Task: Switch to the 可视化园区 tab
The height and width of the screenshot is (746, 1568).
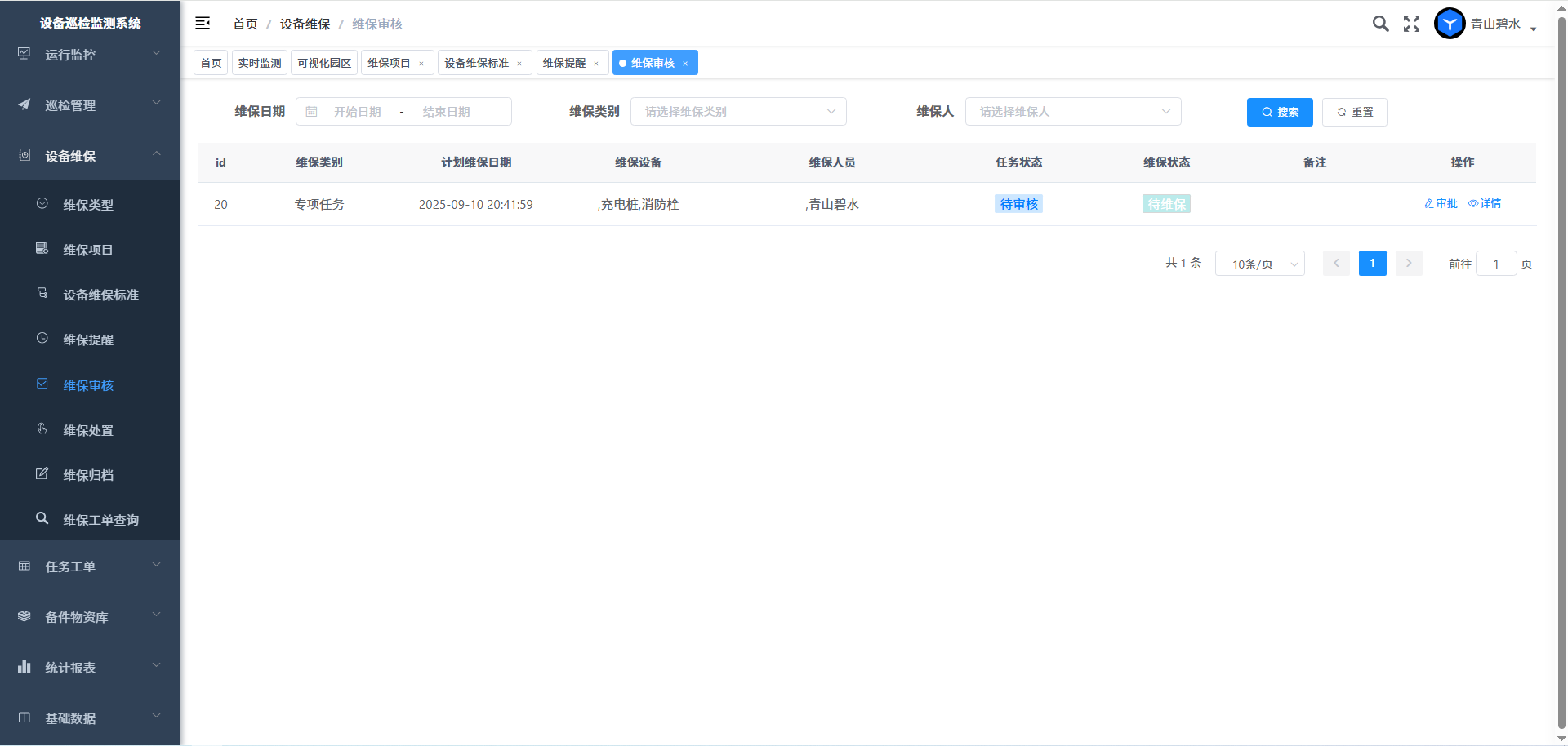Action: 324,63
